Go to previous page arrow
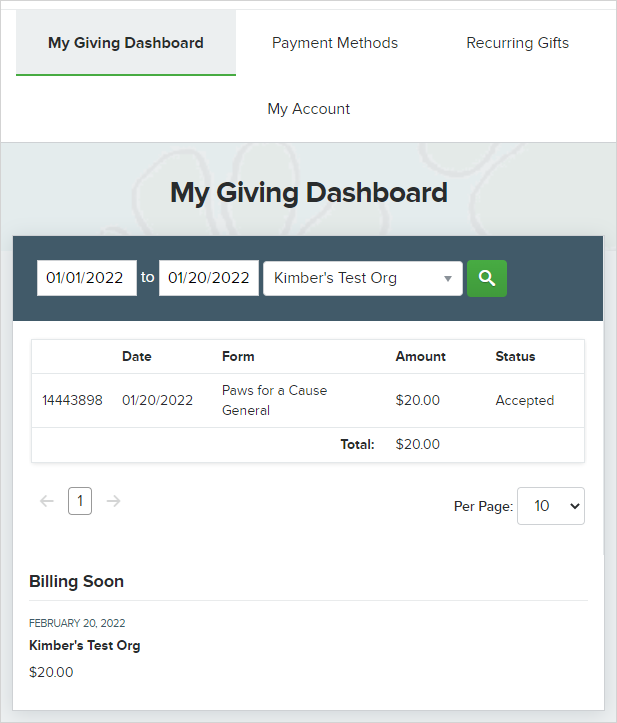The image size is (617, 723). [x=46, y=501]
